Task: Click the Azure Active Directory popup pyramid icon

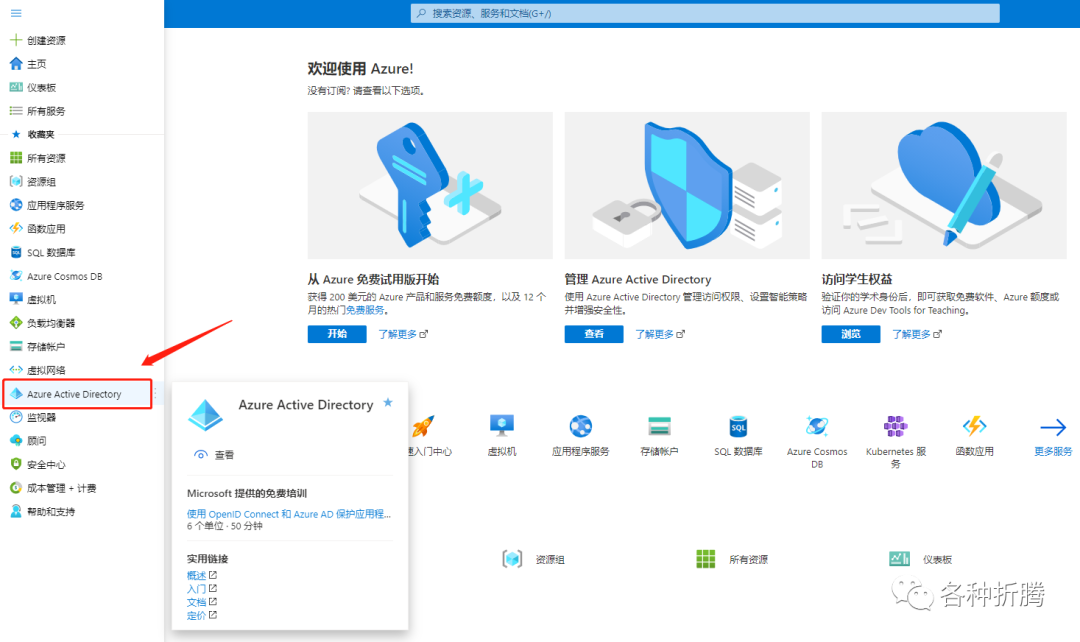Action: [x=205, y=415]
